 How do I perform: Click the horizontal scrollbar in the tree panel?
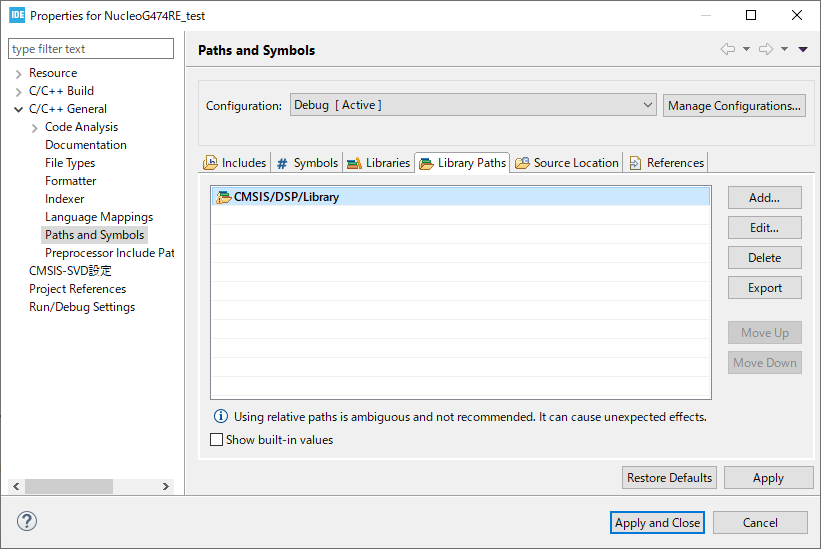coord(69,486)
